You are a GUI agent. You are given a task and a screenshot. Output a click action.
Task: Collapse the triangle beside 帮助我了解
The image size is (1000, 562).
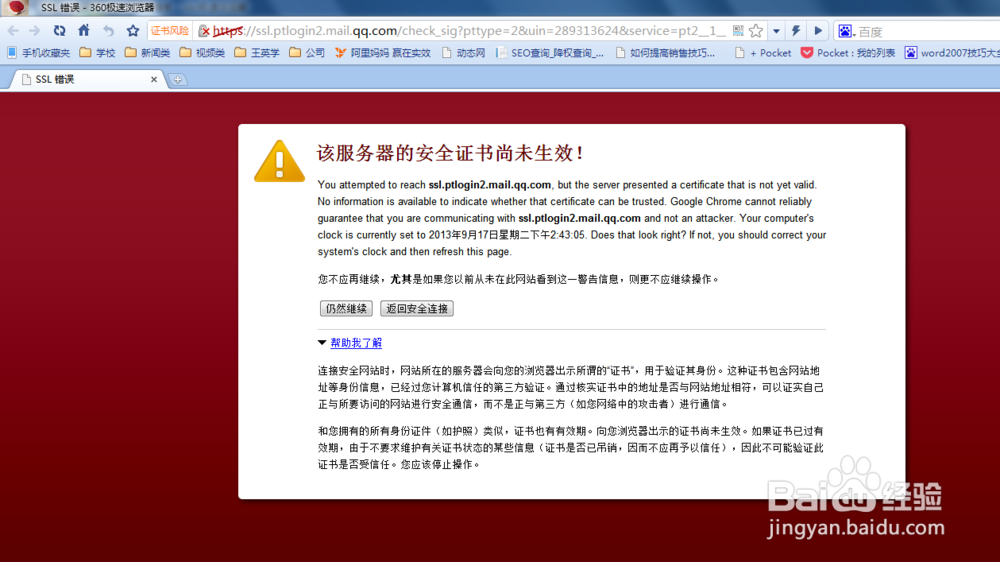[322, 343]
